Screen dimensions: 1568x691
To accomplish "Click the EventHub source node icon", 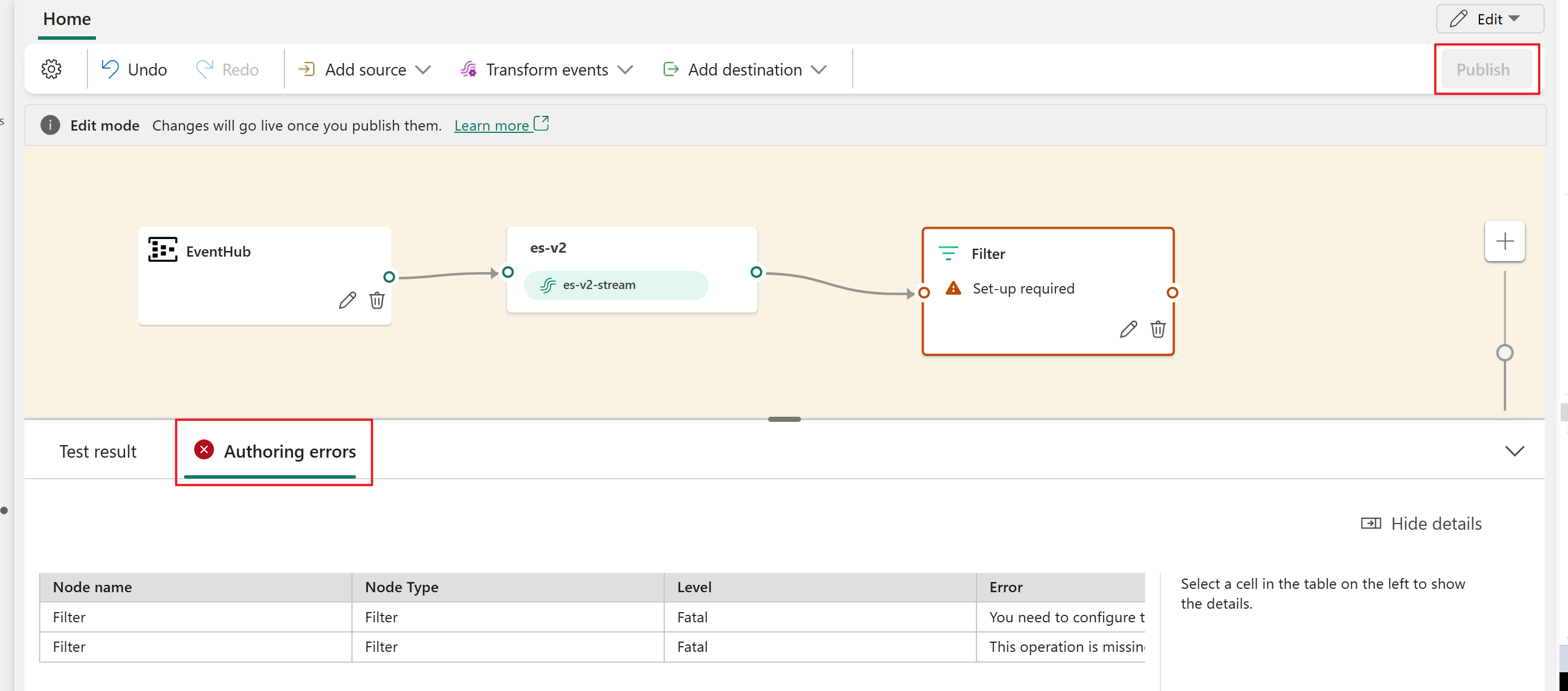I will [x=162, y=251].
